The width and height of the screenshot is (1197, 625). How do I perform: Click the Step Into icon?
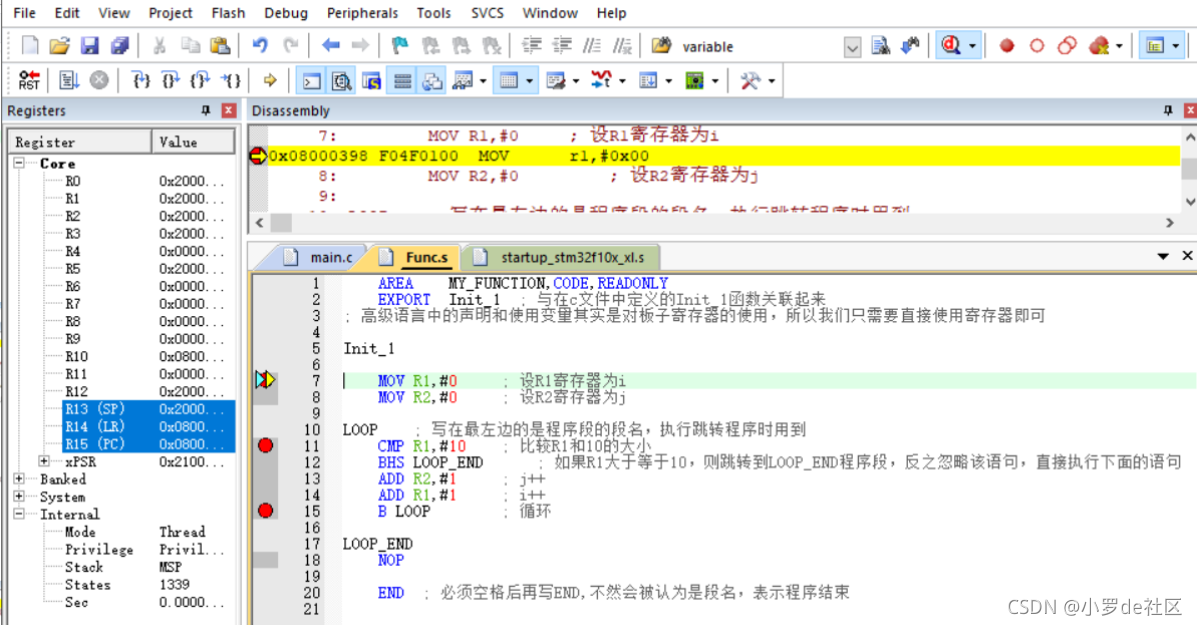pyautogui.click(x=140, y=80)
